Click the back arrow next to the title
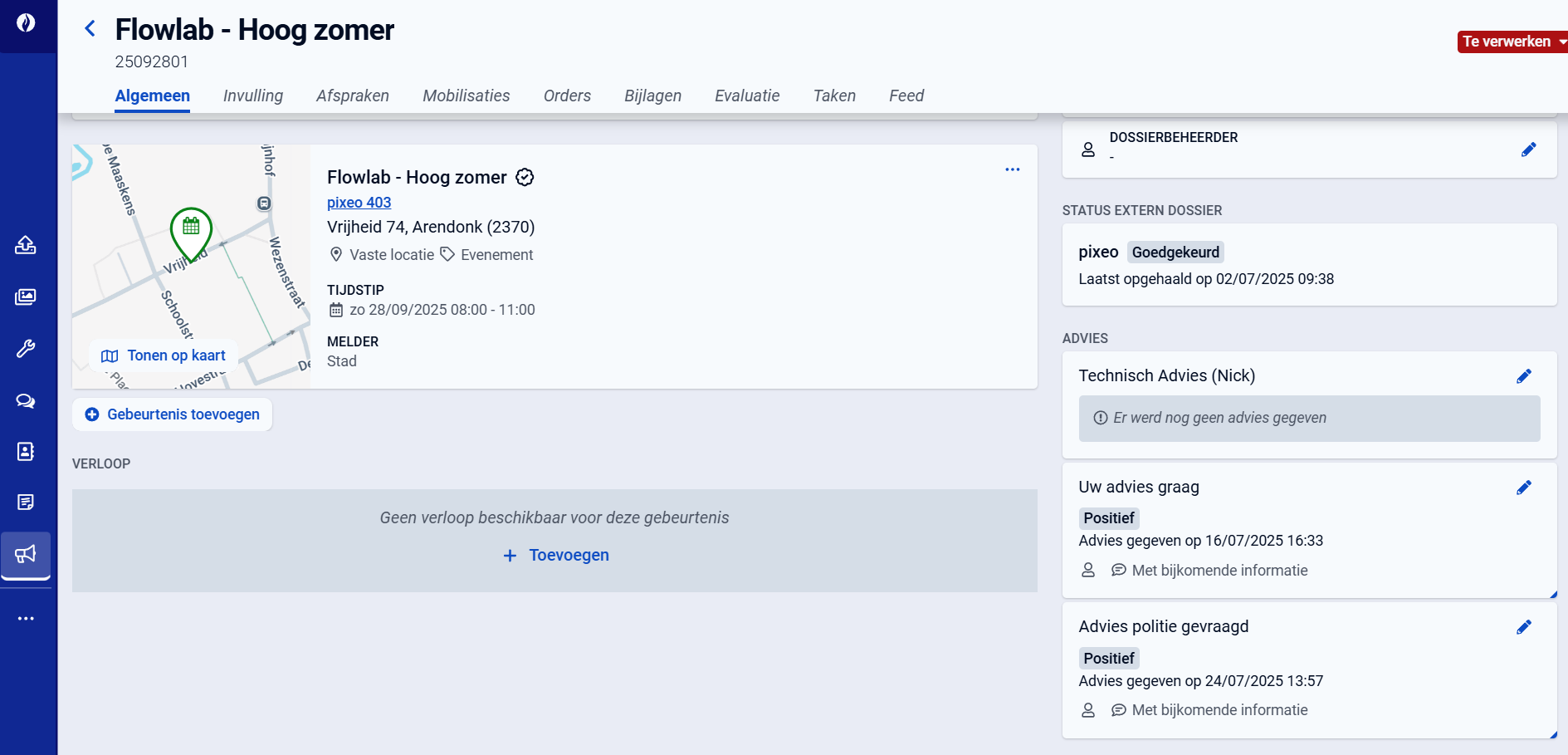Image resolution: width=1568 pixels, height=755 pixels. 90,29
